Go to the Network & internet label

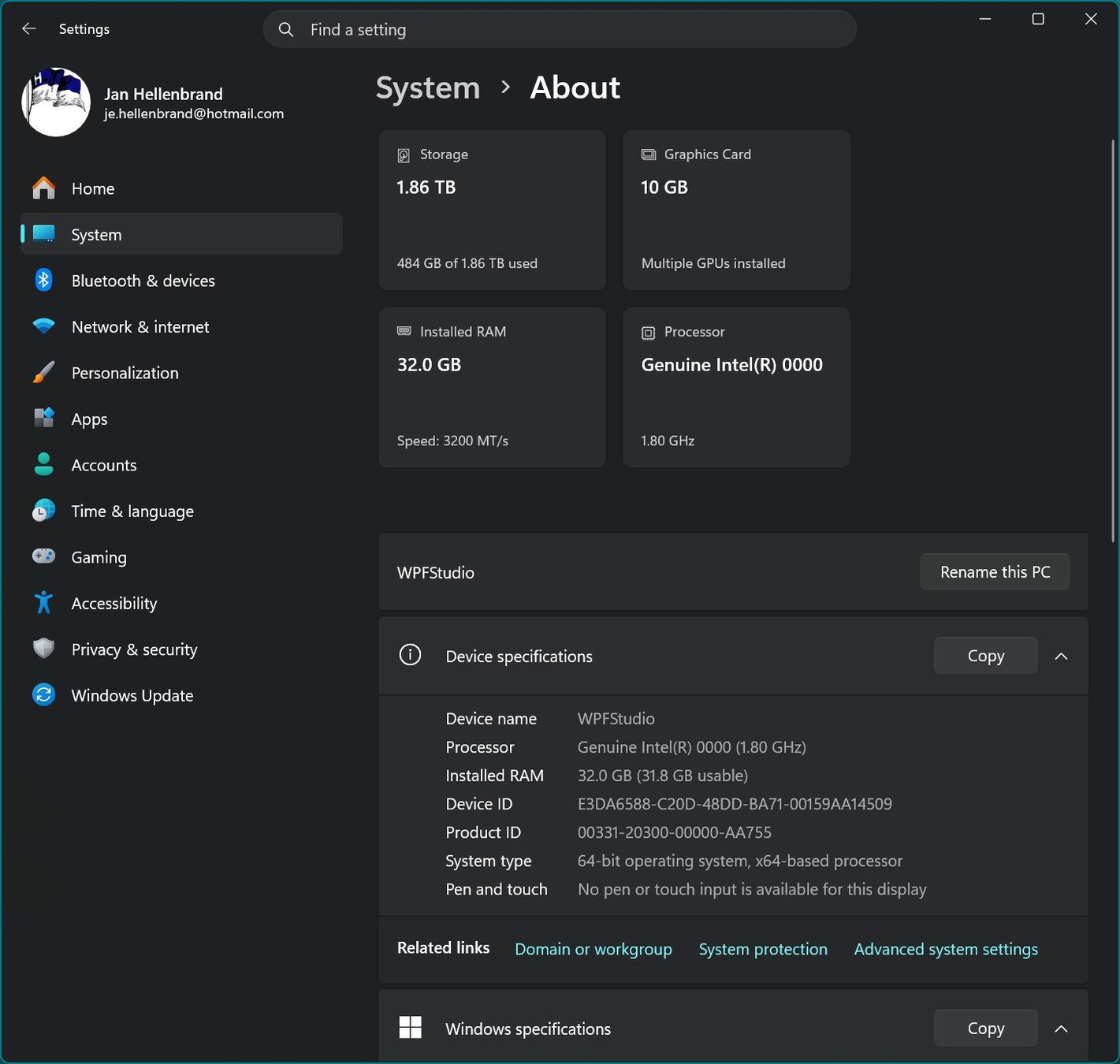click(140, 327)
